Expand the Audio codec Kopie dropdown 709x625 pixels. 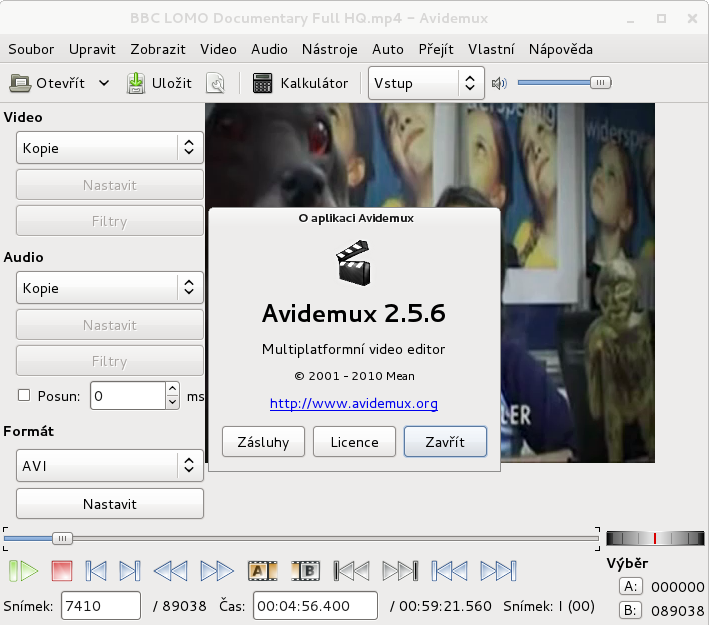[x=110, y=288]
